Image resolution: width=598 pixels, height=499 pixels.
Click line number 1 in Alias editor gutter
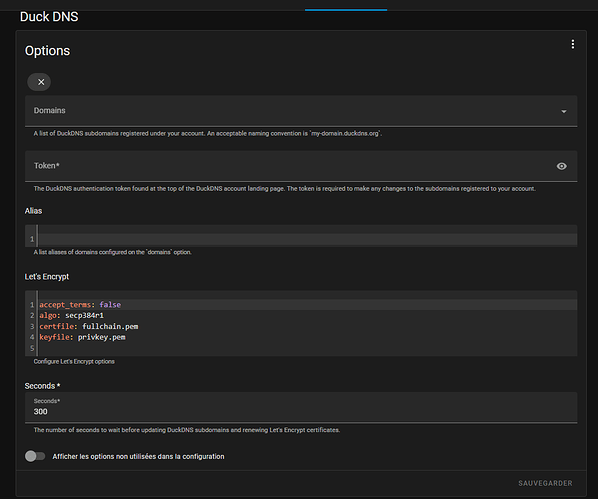coord(32,239)
